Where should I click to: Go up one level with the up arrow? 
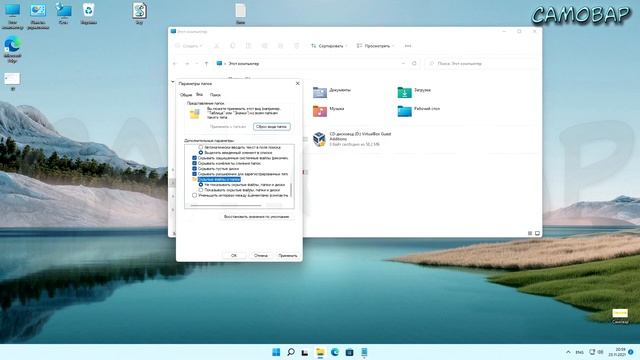click(x=207, y=64)
